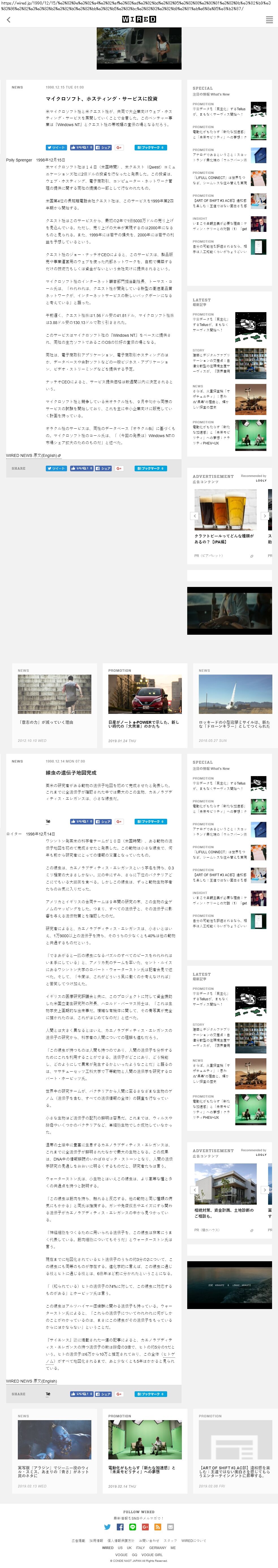Next arrow on craft beer ad carousel
The height and width of the screenshot is (1568, 278).
[x=265, y=516]
